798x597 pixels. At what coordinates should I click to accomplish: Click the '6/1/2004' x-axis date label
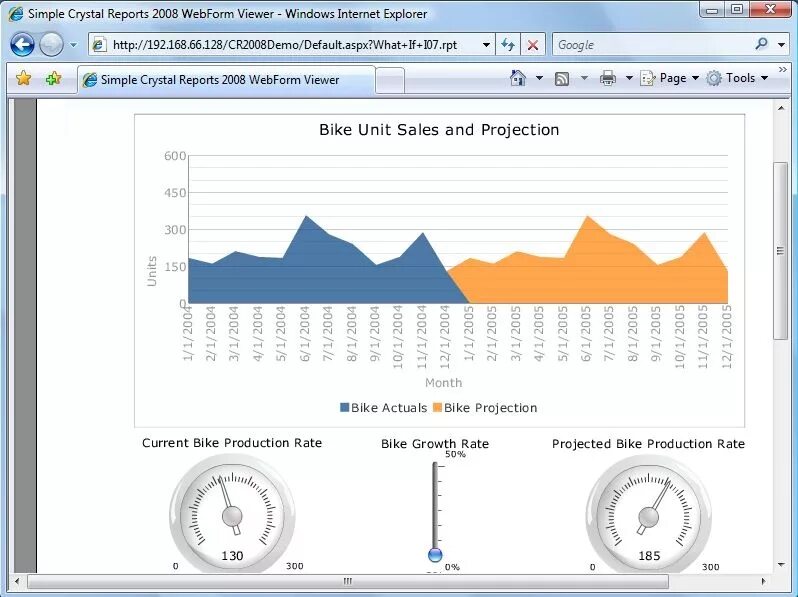[305, 334]
